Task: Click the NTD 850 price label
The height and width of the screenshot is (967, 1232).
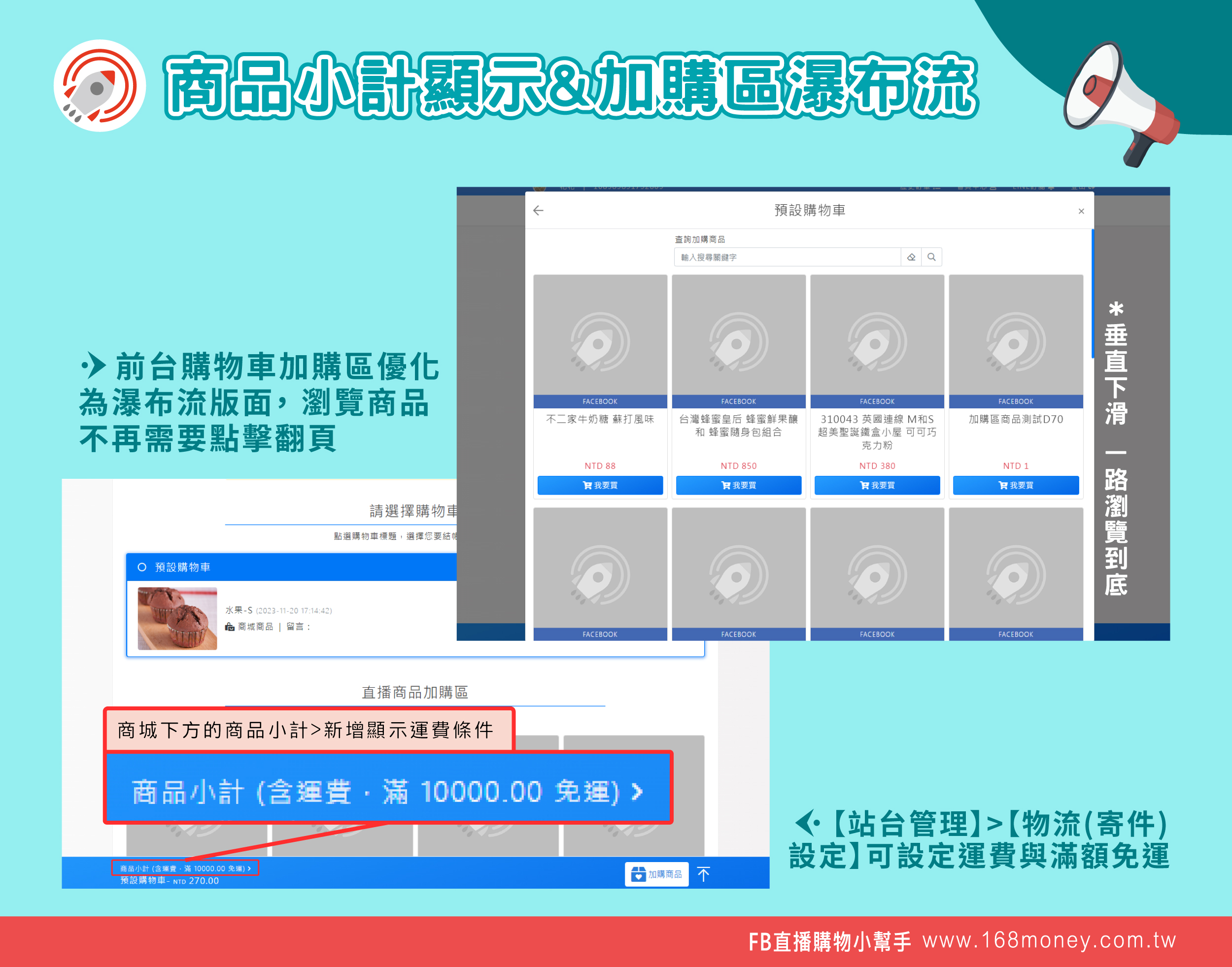Action: pyautogui.click(x=739, y=466)
